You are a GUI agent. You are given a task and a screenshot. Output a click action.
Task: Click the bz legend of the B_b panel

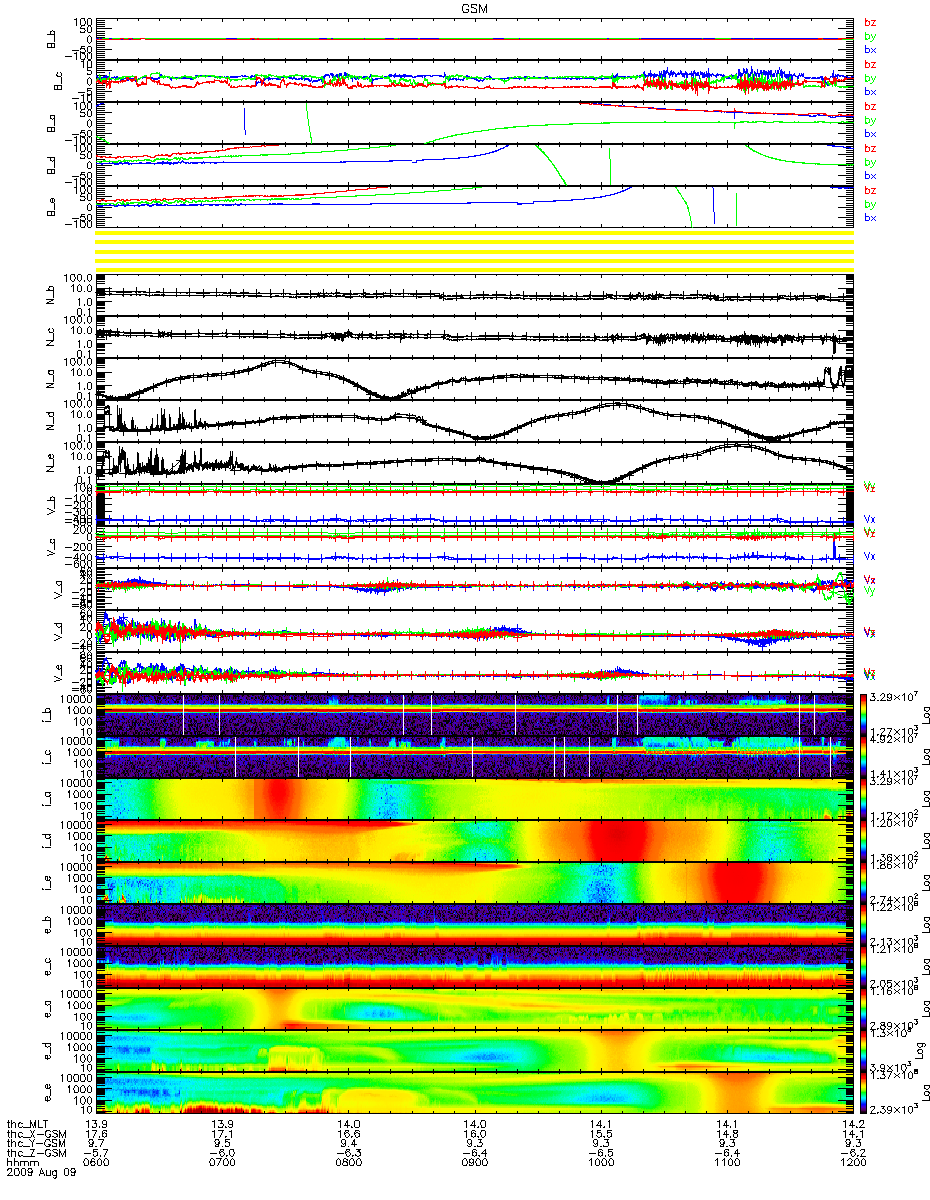point(870,22)
